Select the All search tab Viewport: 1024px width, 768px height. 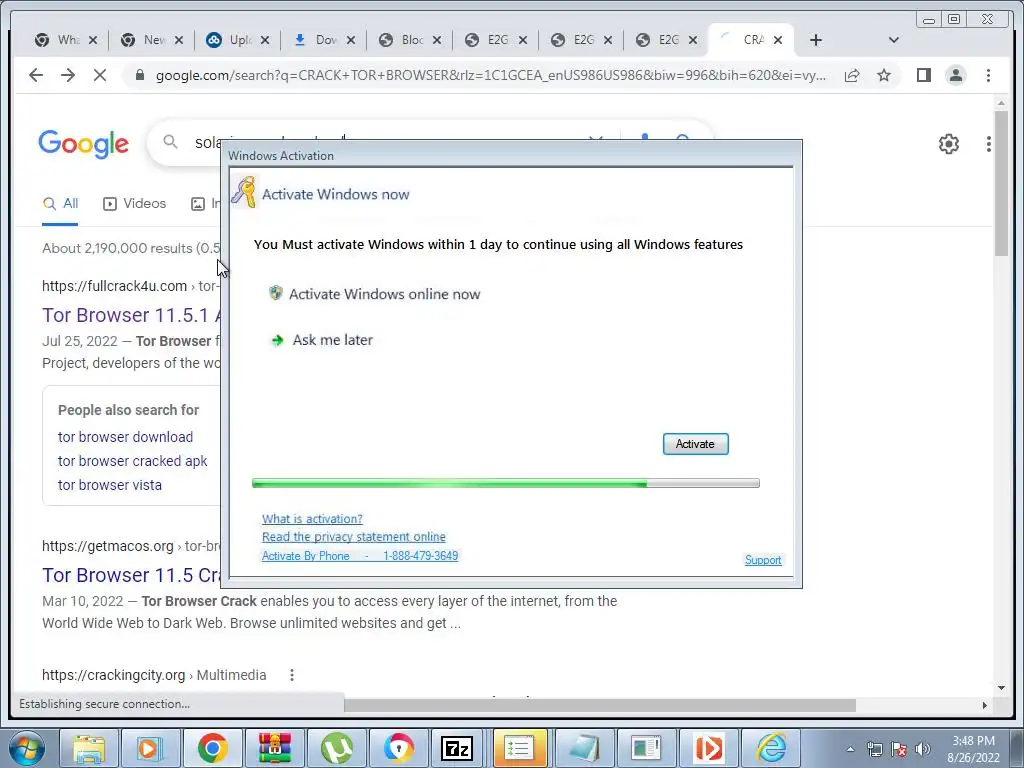60,204
